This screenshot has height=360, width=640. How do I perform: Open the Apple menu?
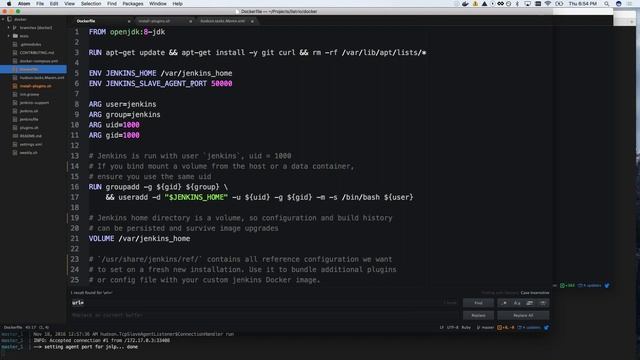(x=9, y=4)
